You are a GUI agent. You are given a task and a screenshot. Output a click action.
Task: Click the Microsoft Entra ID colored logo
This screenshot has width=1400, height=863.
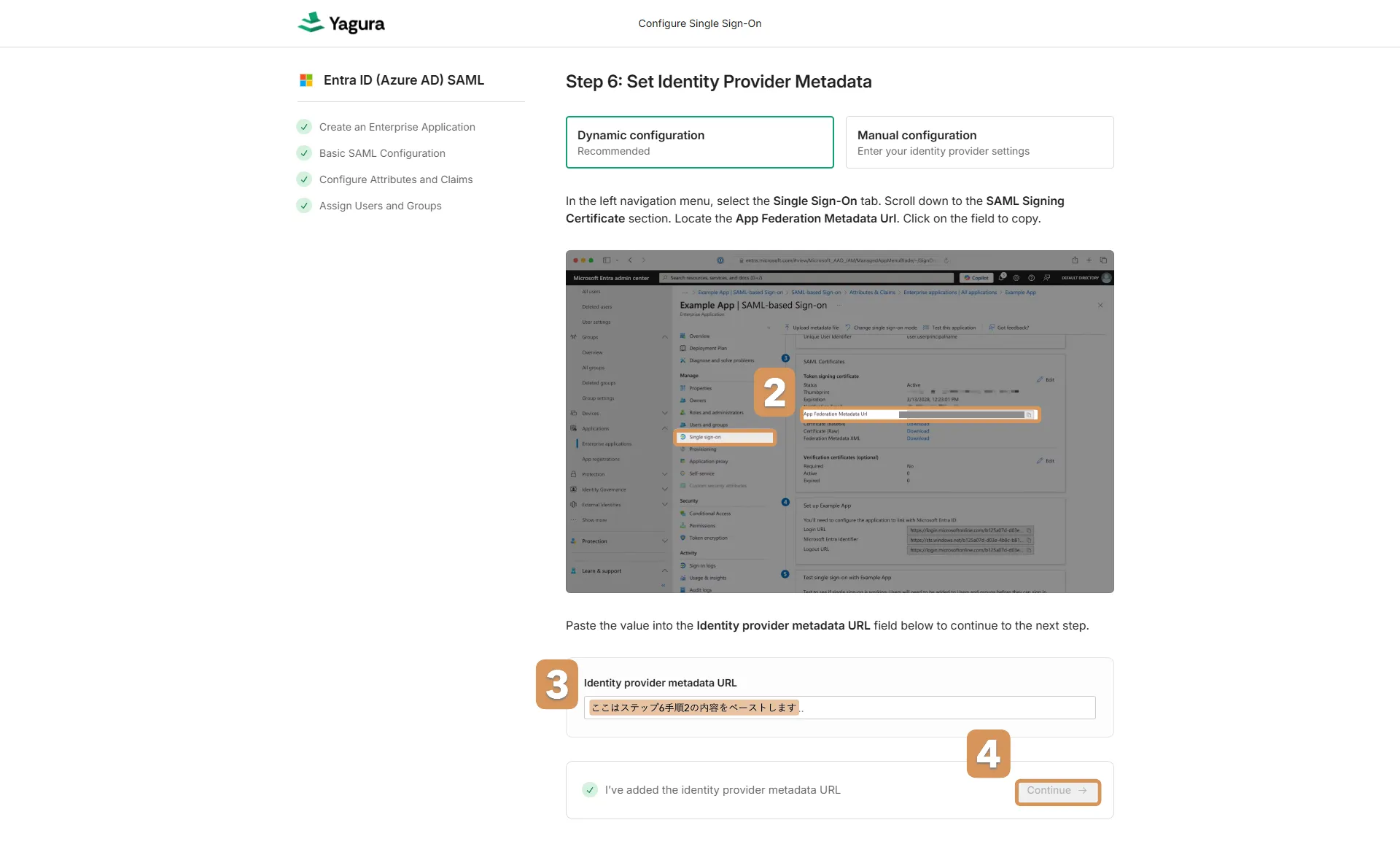[306, 80]
